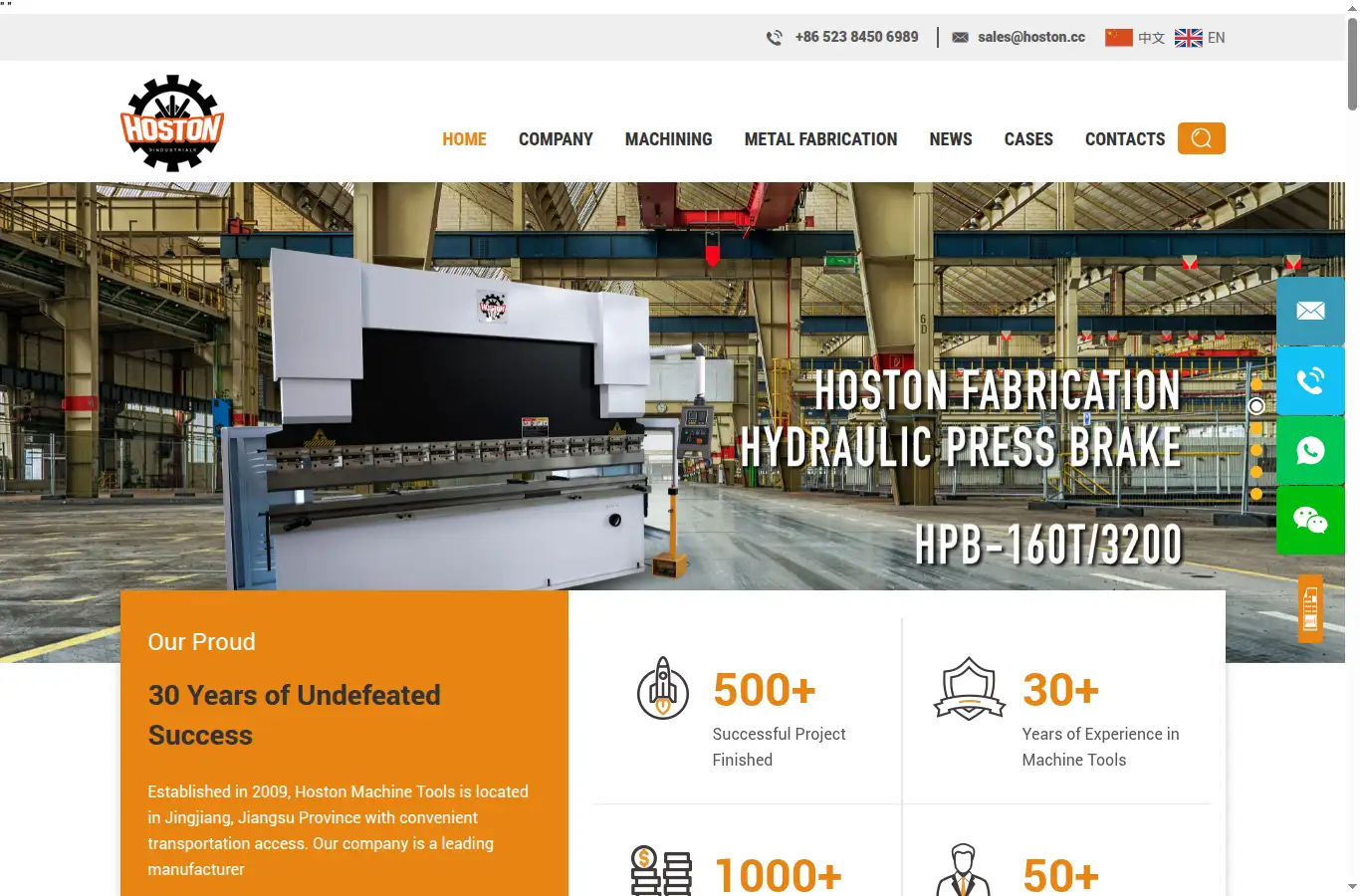This screenshot has height=896, width=1360.
Task: Click the coin stack icon beside 1000+
Action: (x=661, y=872)
